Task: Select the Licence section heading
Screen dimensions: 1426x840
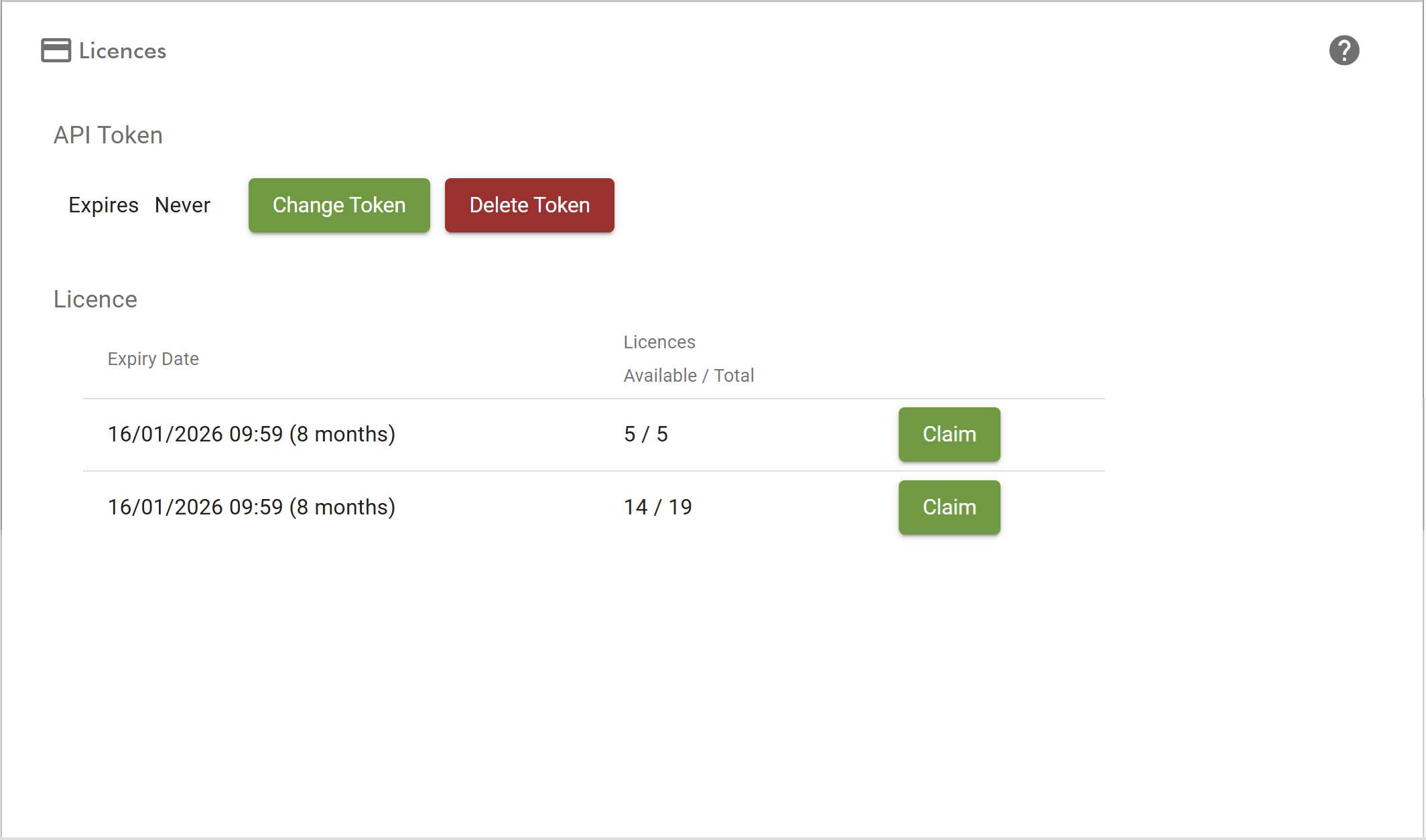Action: click(95, 299)
